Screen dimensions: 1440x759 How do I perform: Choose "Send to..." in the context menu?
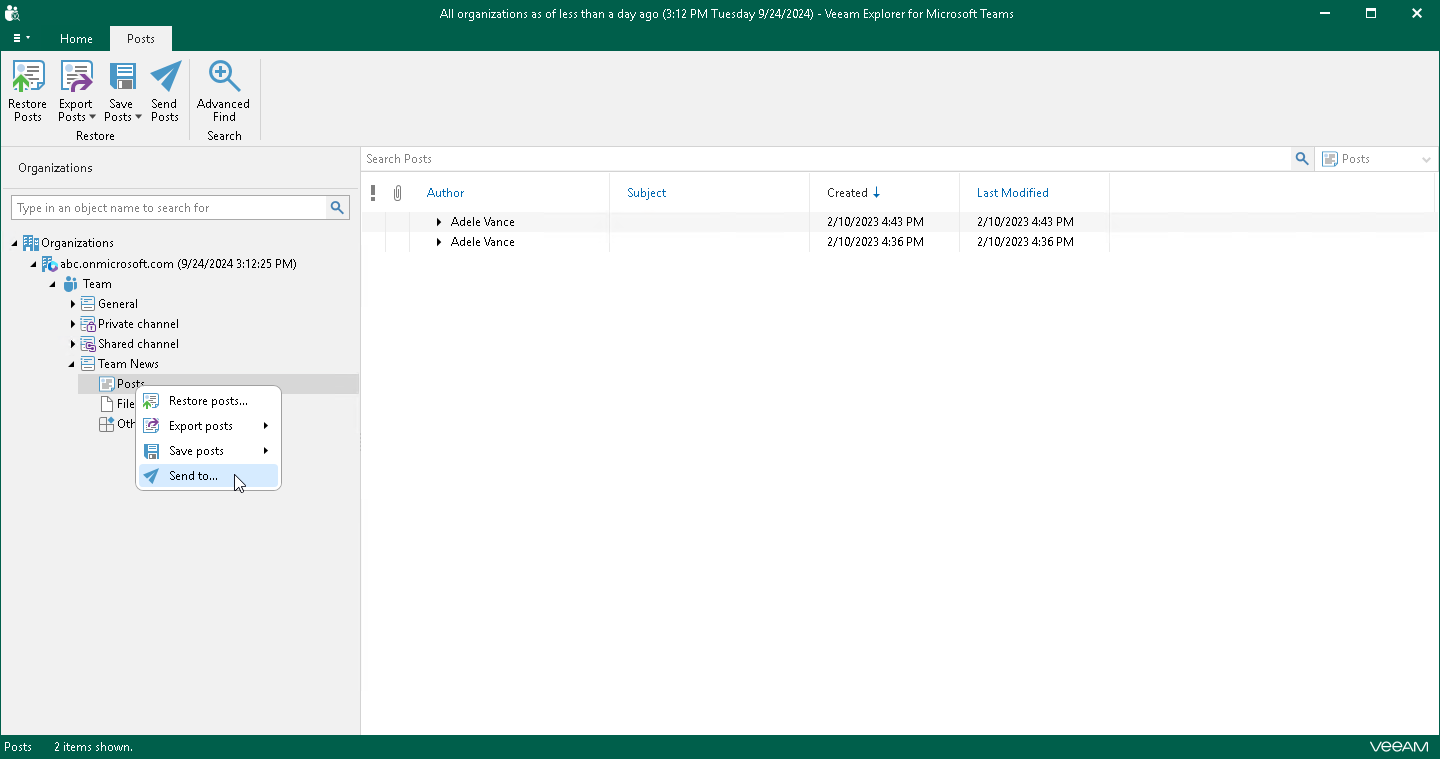click(193, 476)
